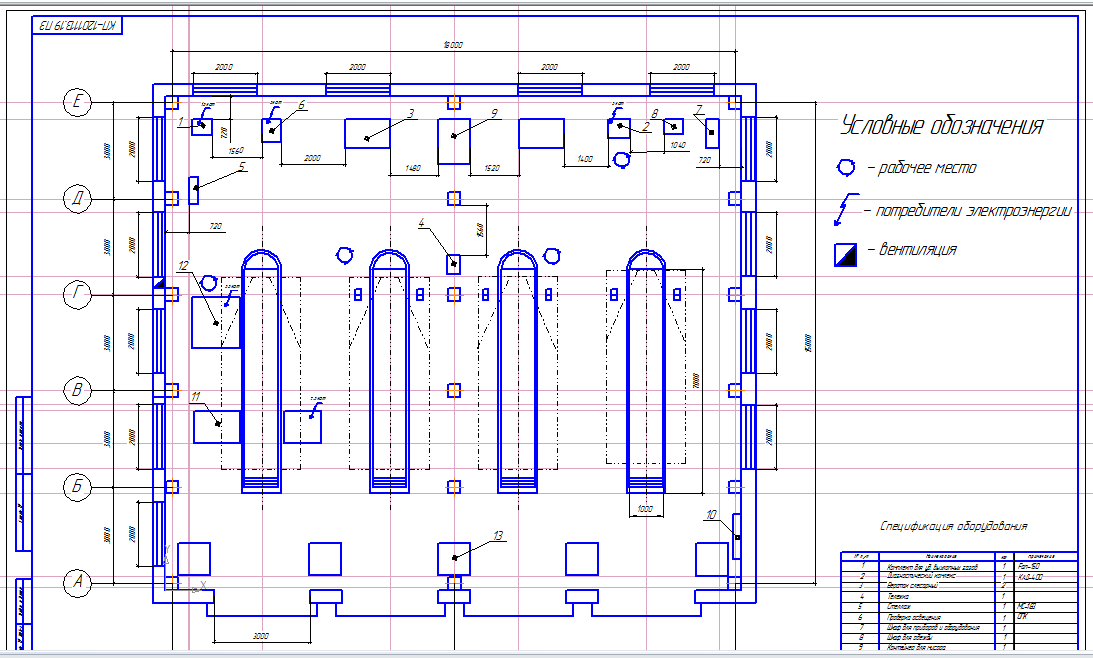Click the 1000 dimension under the rightmost pit

pos(645,509)
